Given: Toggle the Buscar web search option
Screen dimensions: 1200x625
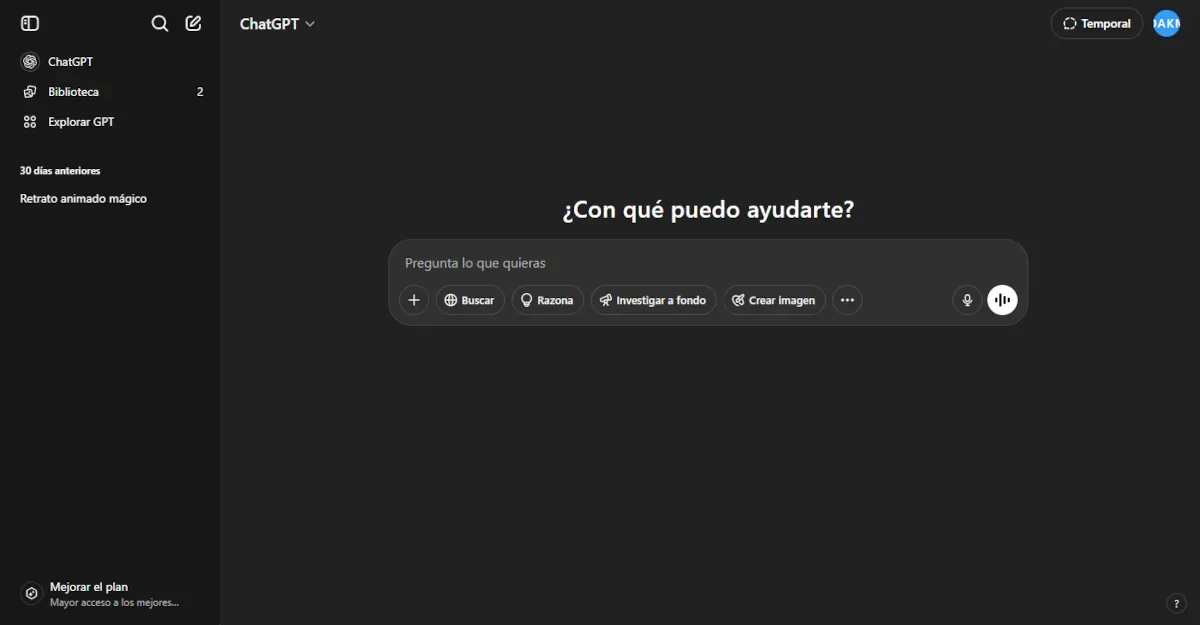Looking at the screenshot, I should coord(470,300).
